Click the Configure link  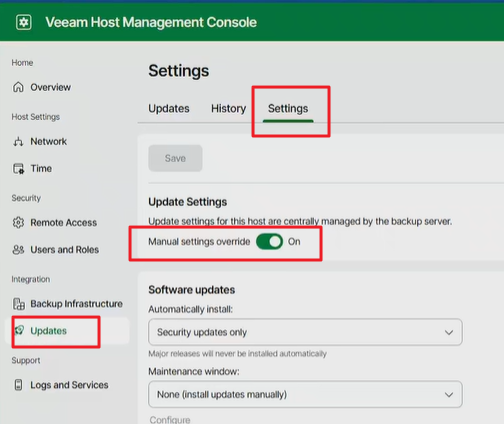pos(170,420)
